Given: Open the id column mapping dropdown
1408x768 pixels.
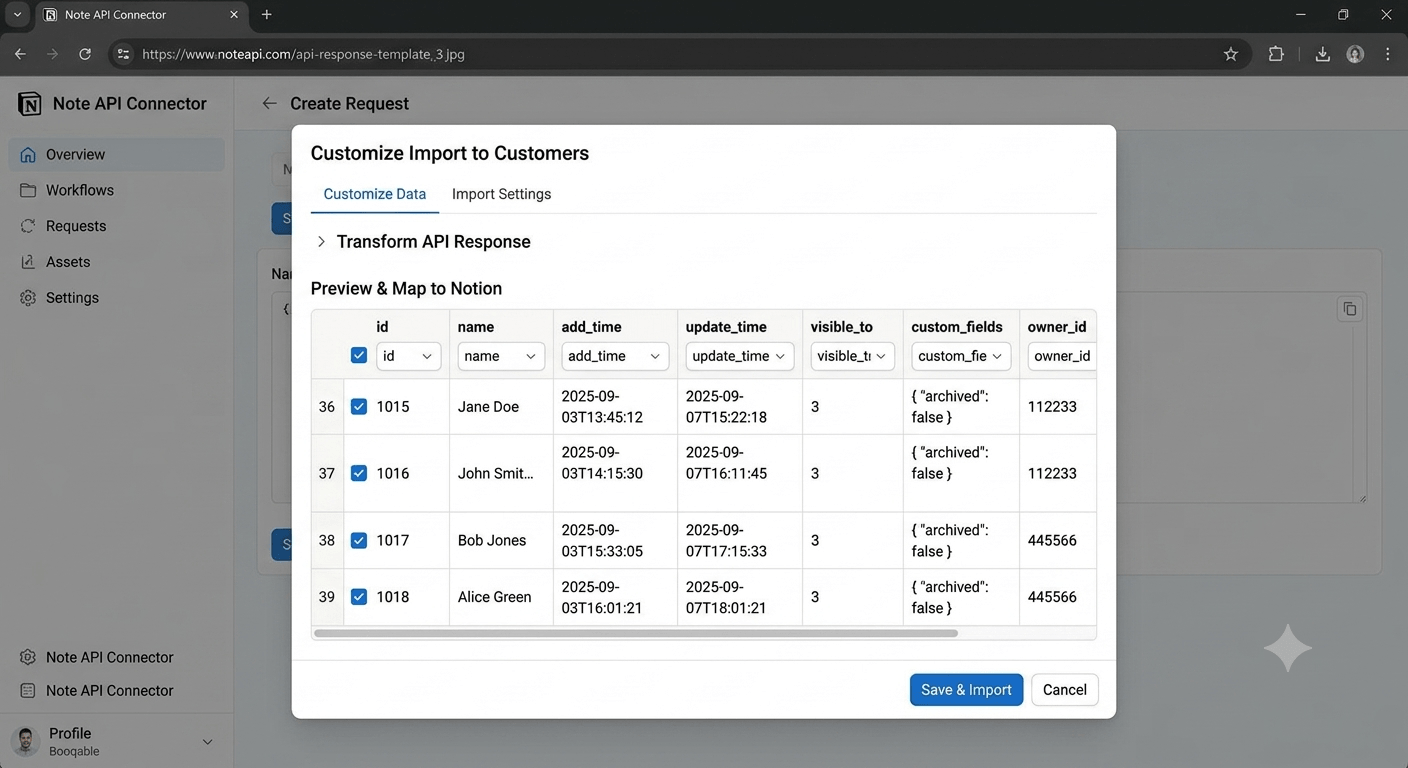Looking at the screenshot, I should click(x=409, y=356).
